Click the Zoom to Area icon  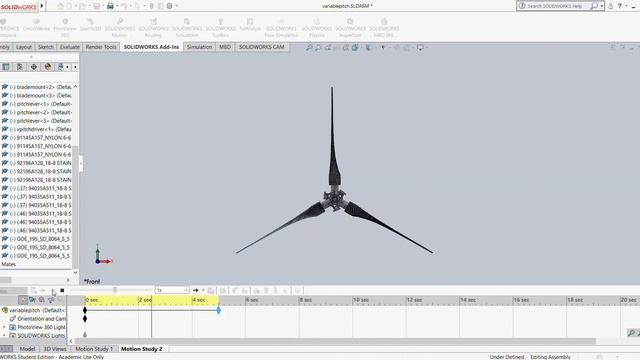318,47
